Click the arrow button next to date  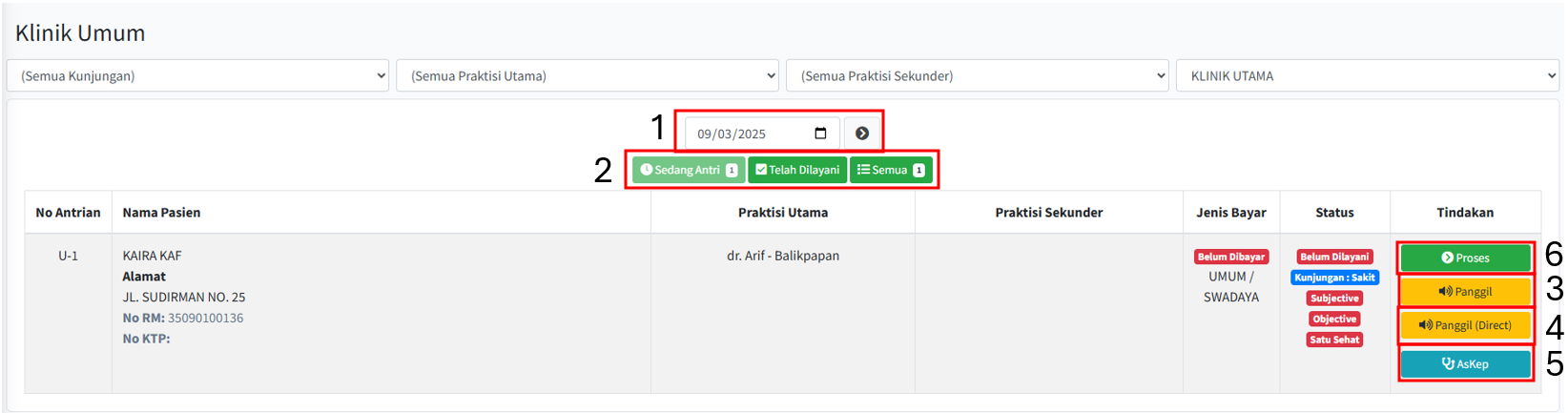click(x=861, y=134)
